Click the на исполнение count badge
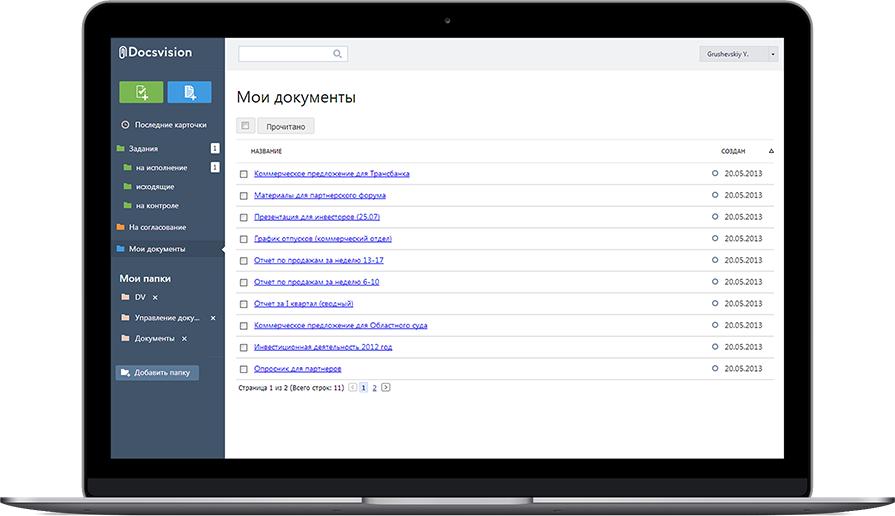The height and width of the screenshot is (516, 895). [x=215, y=167]
